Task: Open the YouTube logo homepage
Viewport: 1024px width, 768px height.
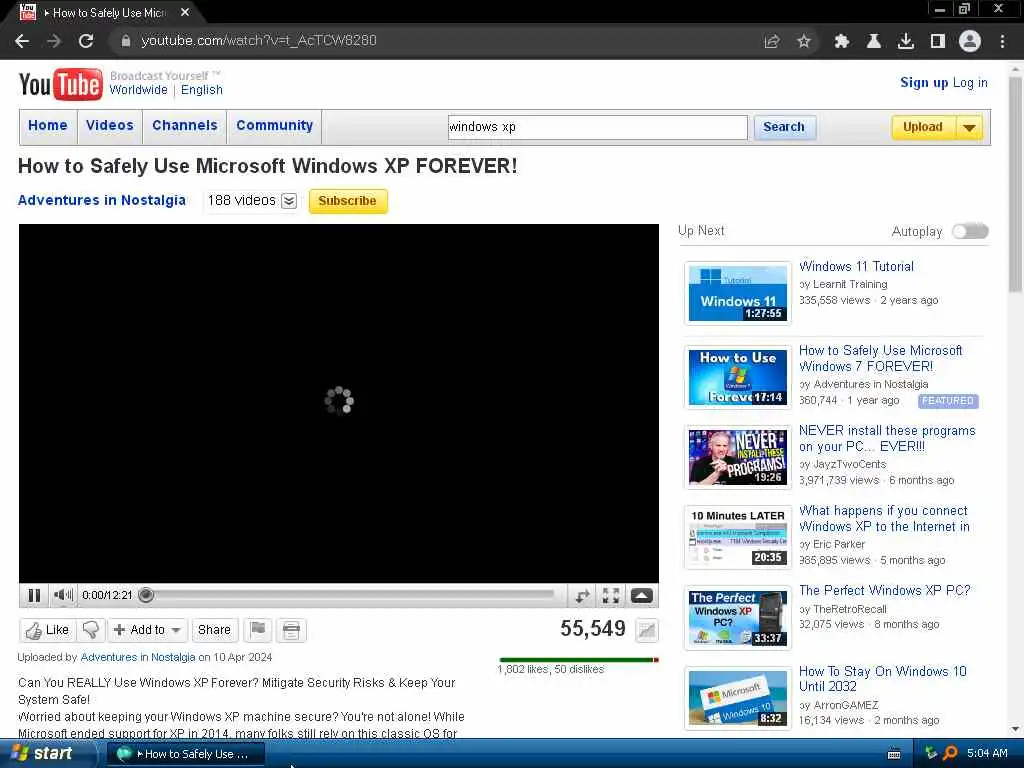Action: point(60,84)
